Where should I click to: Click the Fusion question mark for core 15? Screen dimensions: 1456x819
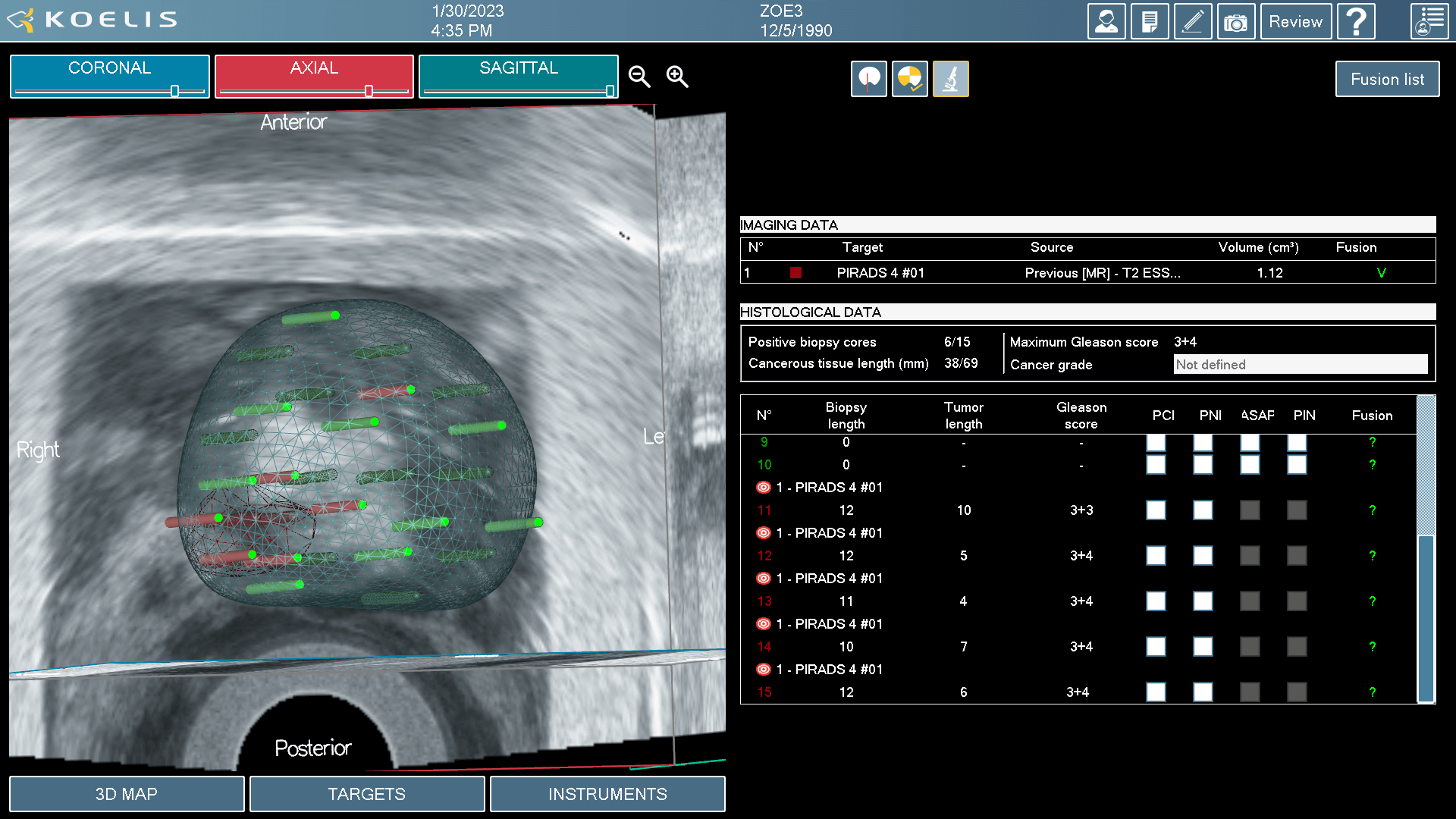pyautogui.click(x=1372, y=692)
